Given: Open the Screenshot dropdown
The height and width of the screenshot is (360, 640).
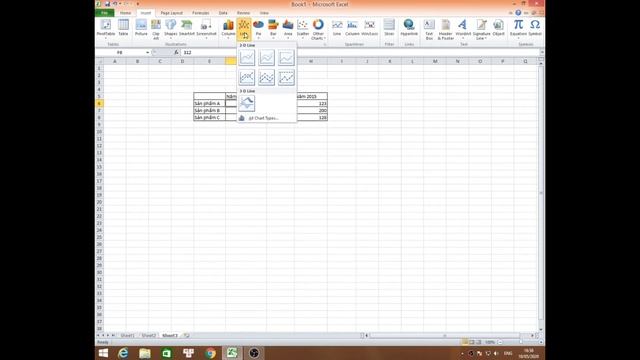Looking at the screenshot, I should coord(206,29).
